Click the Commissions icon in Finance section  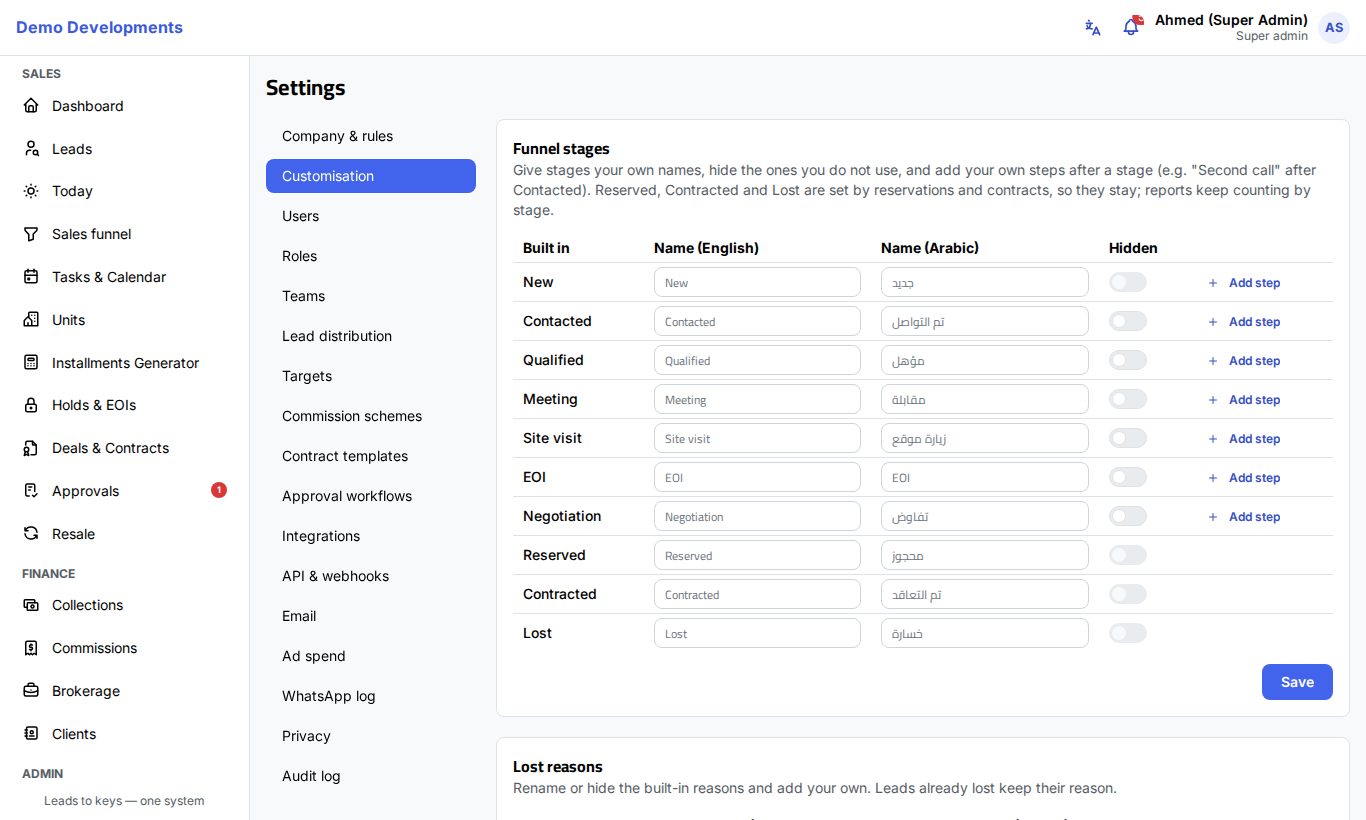click(31, 648)
